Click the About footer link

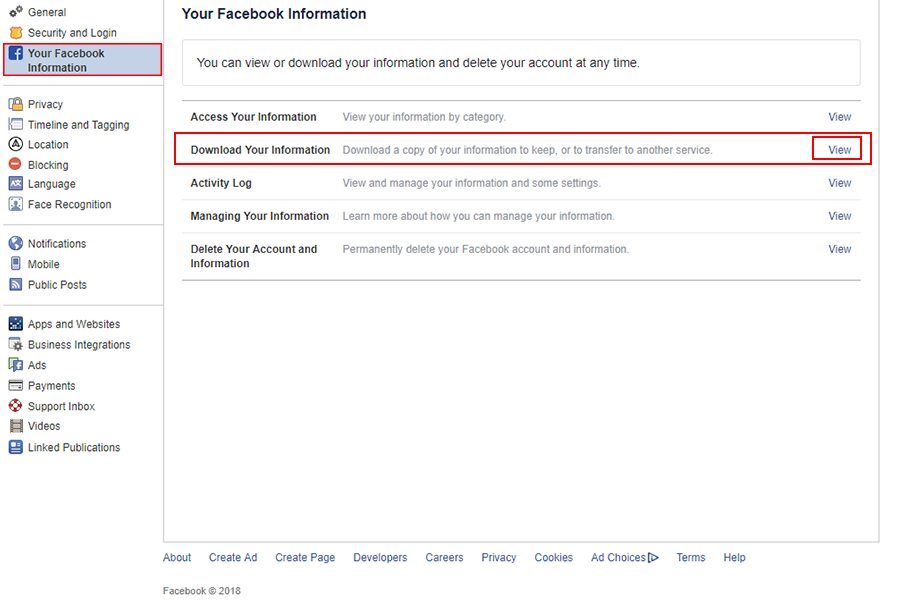tap(177, 558)
